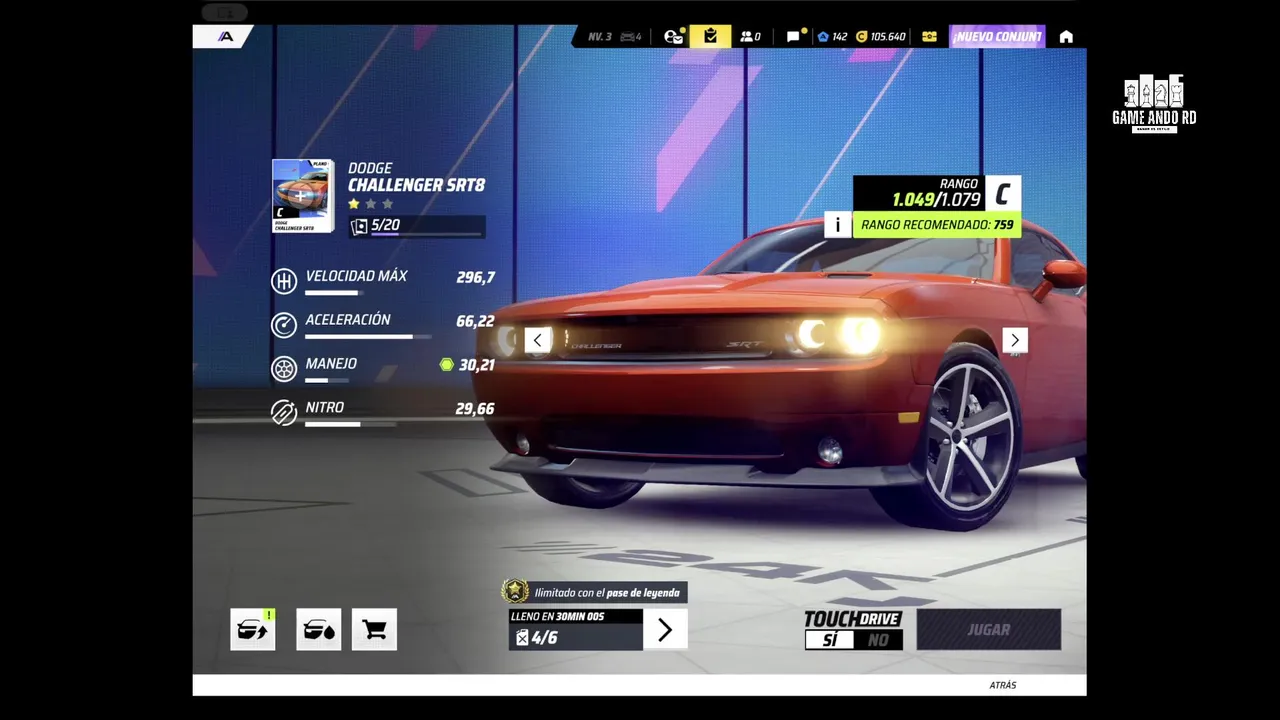Expand the fuel refill chevron arrow
The width and height of the screenshot is (1280, 720).
(665, 630)
